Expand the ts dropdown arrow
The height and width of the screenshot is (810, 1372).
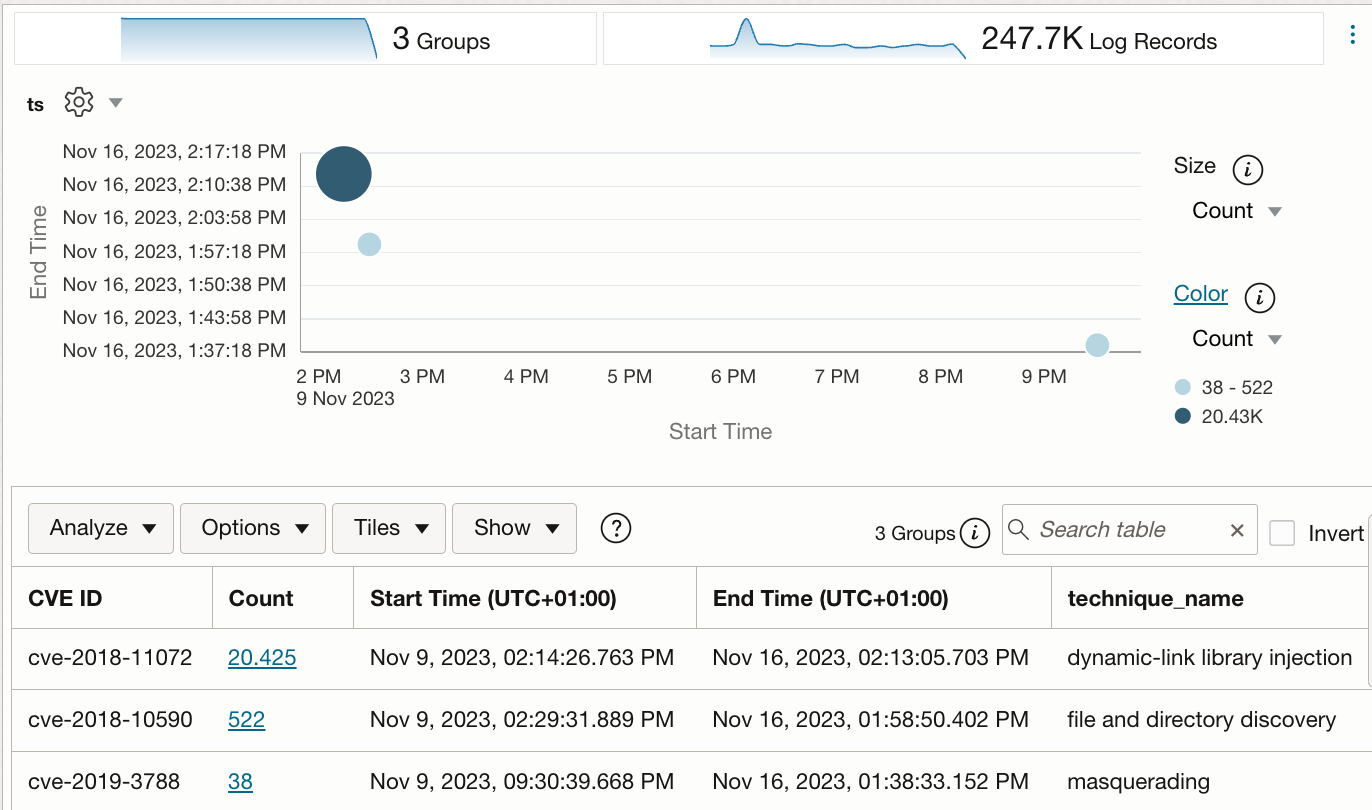116,101
